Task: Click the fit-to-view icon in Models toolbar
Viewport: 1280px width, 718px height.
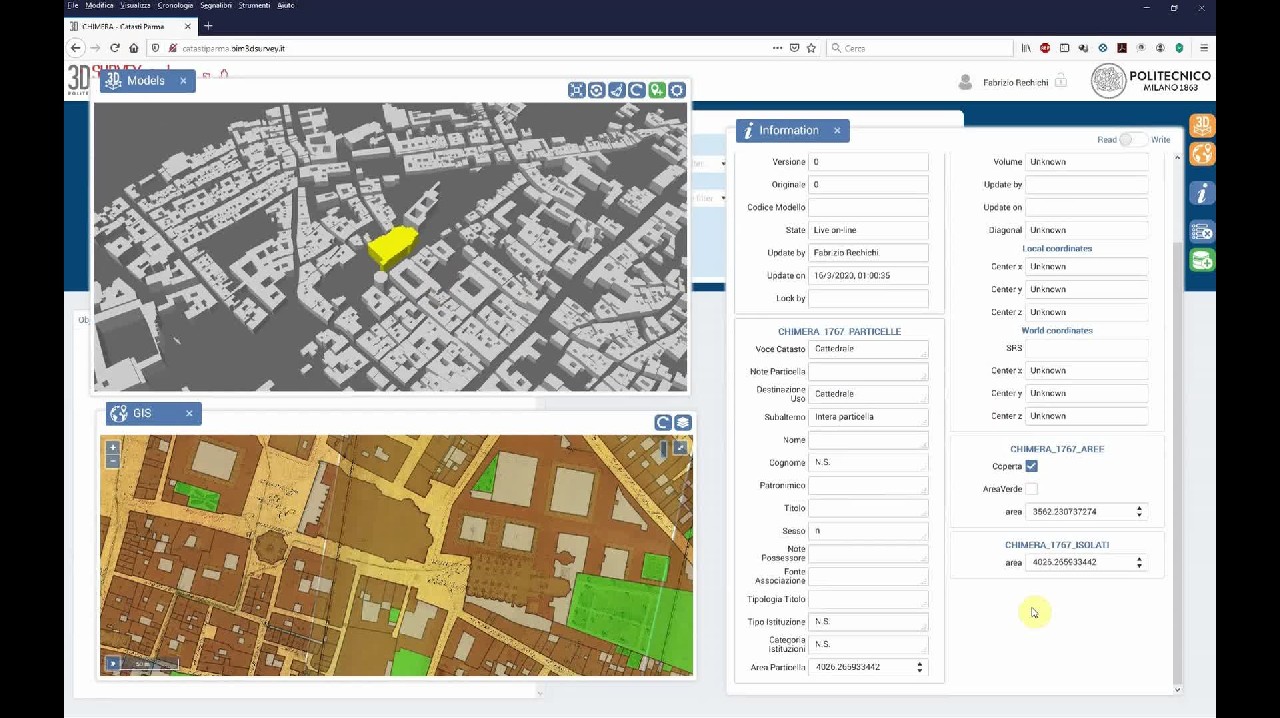Action: point(577,90)
